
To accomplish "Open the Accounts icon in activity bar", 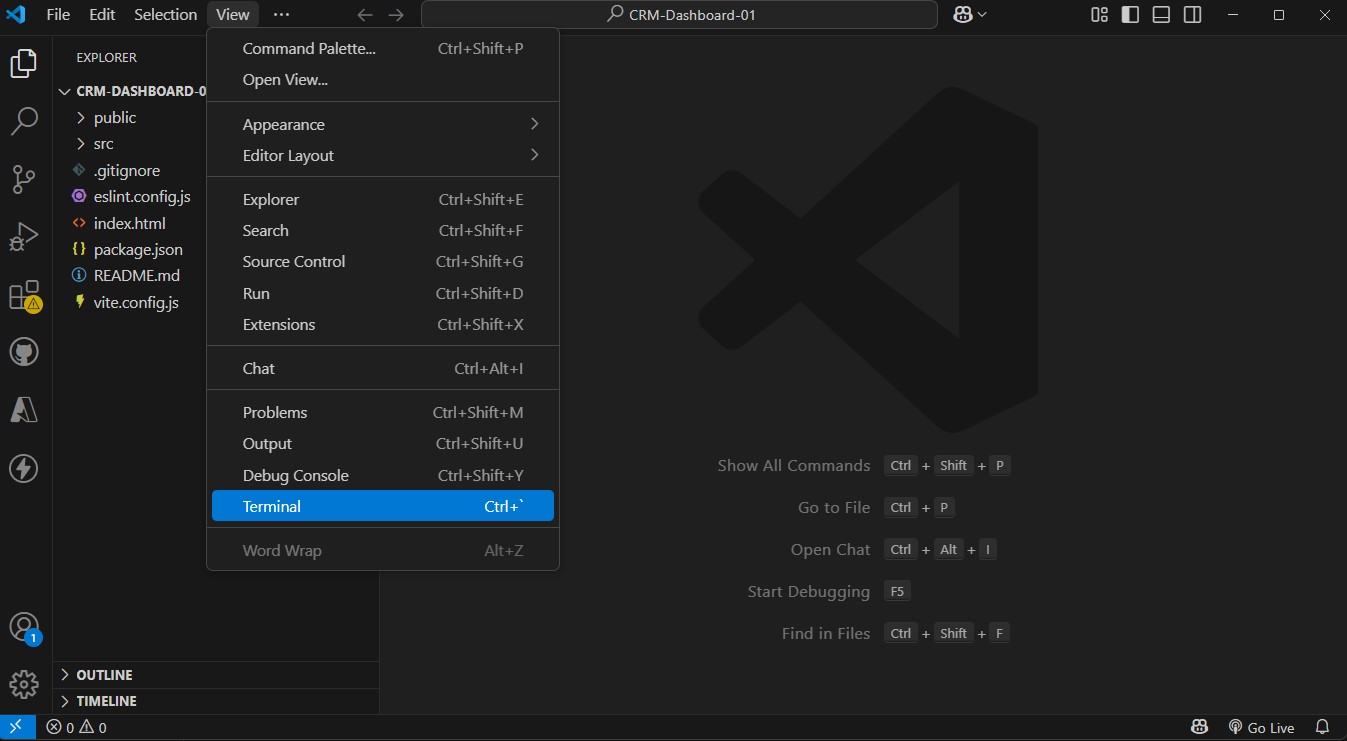I will click(23, 627).
